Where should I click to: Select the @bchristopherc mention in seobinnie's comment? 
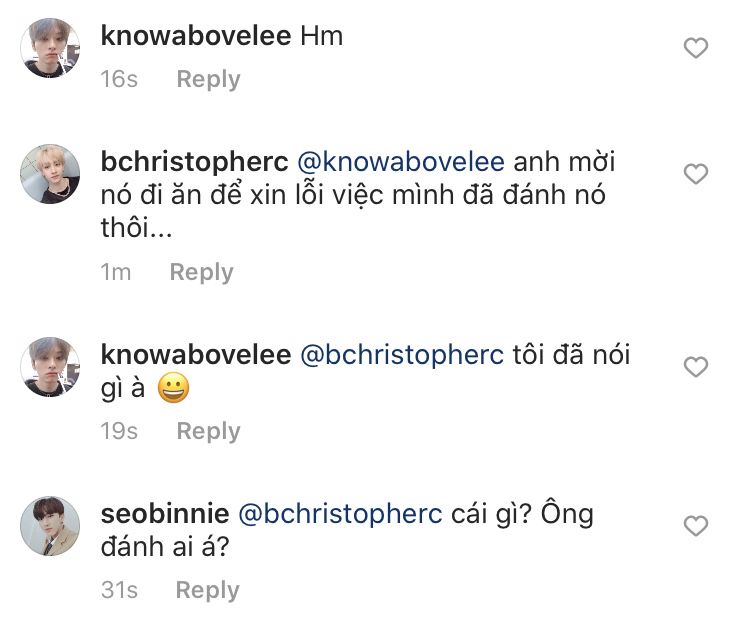click(x=339, y=514)
